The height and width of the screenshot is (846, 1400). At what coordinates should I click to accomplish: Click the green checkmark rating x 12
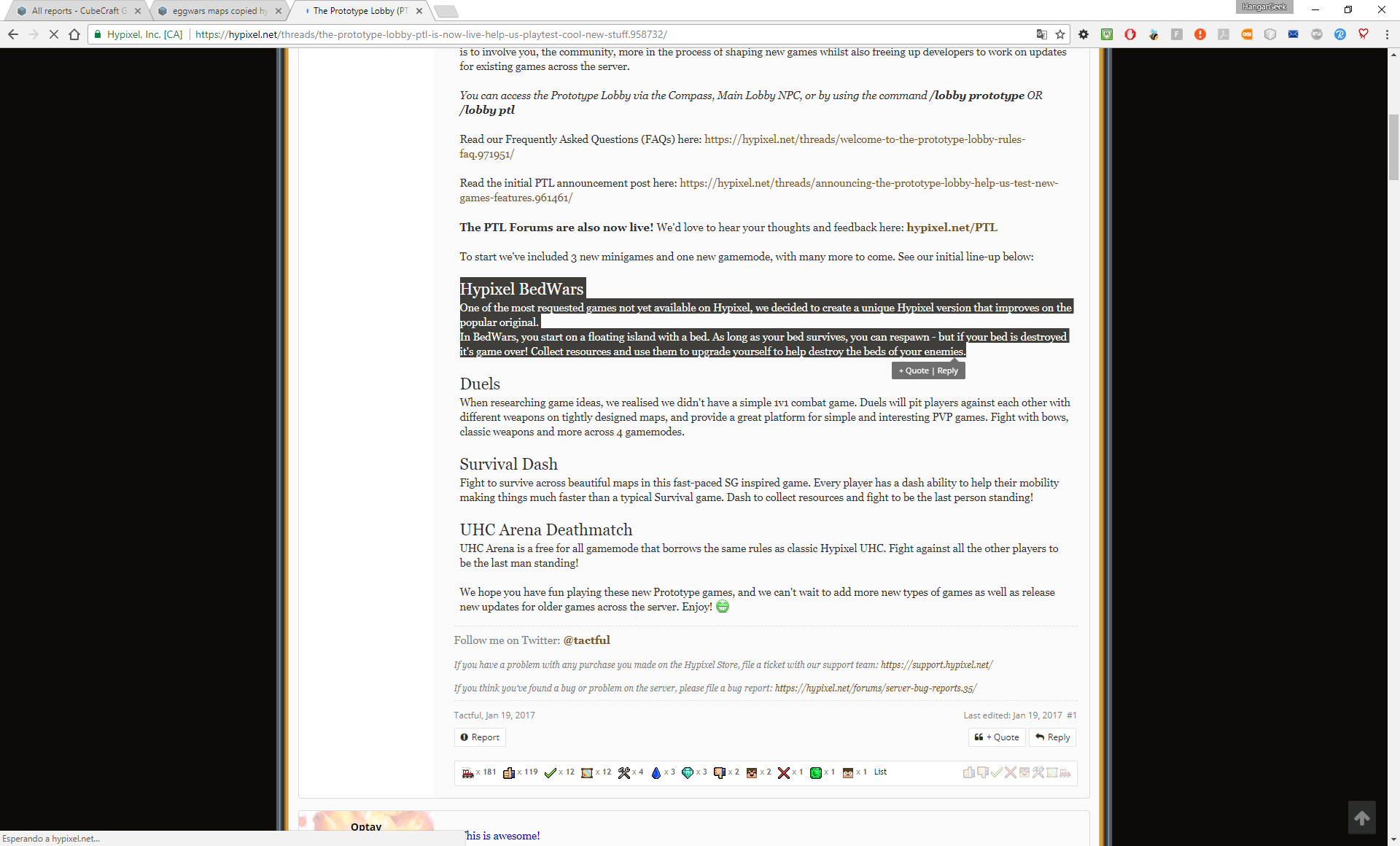(551, 772)
